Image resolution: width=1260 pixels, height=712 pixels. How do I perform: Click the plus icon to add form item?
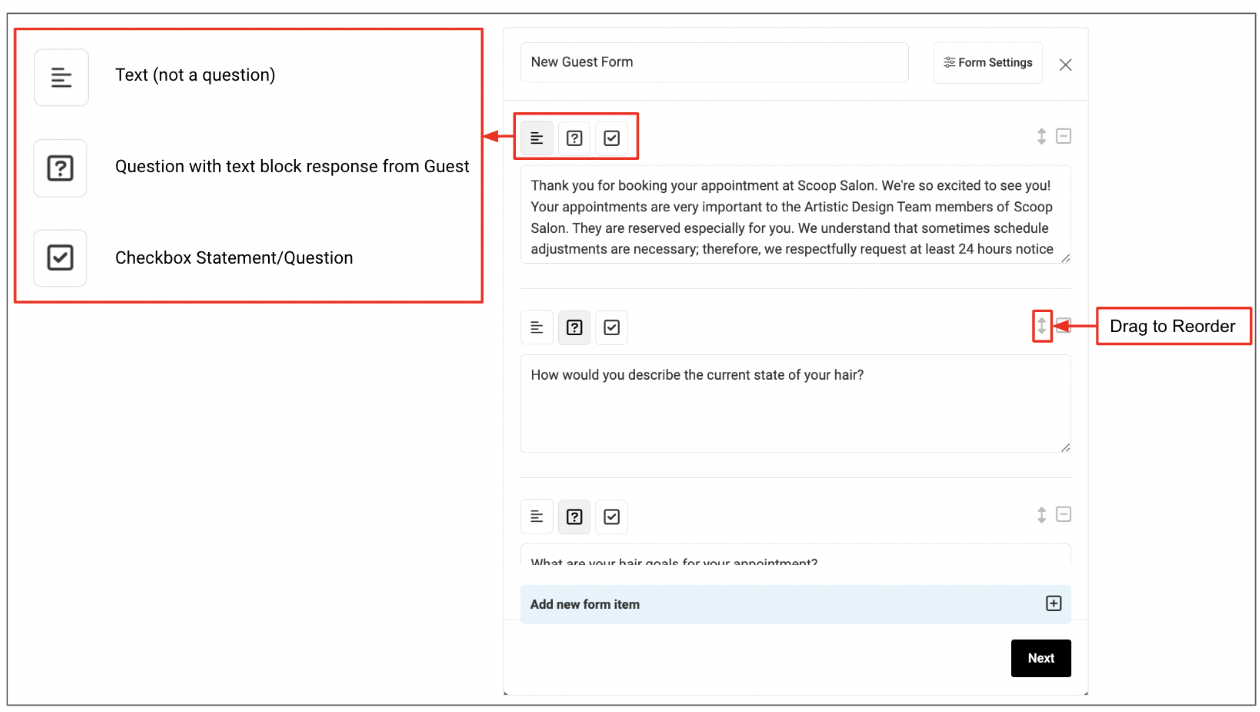coord(1053,604)
